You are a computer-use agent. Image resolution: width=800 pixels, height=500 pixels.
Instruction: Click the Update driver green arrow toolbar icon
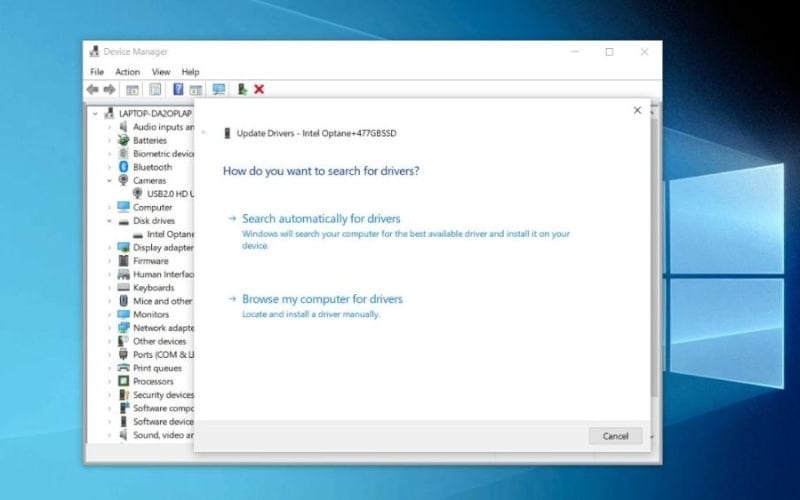(x=242, y=90)
